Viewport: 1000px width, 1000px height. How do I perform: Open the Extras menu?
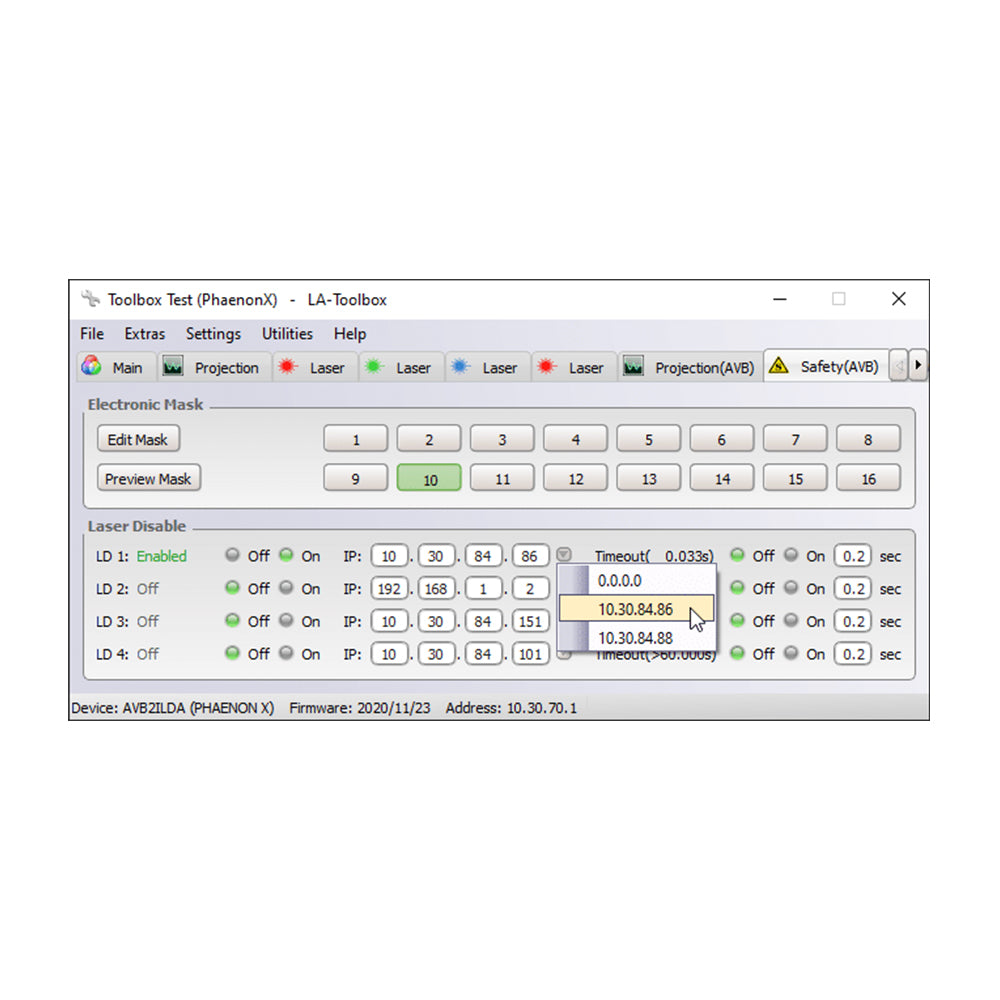point(145,334)
